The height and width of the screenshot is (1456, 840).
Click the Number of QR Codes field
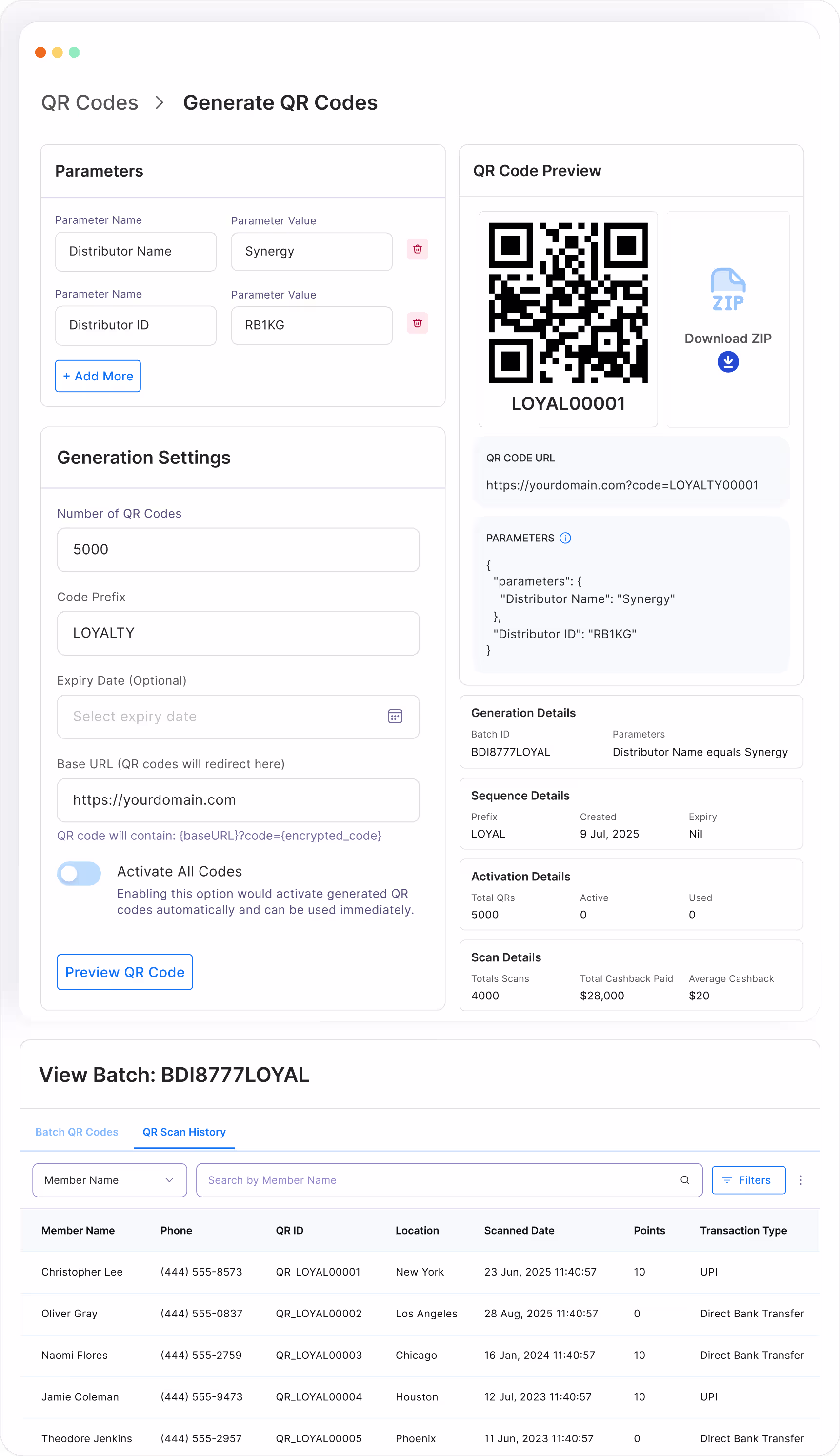tap(238, 549)
